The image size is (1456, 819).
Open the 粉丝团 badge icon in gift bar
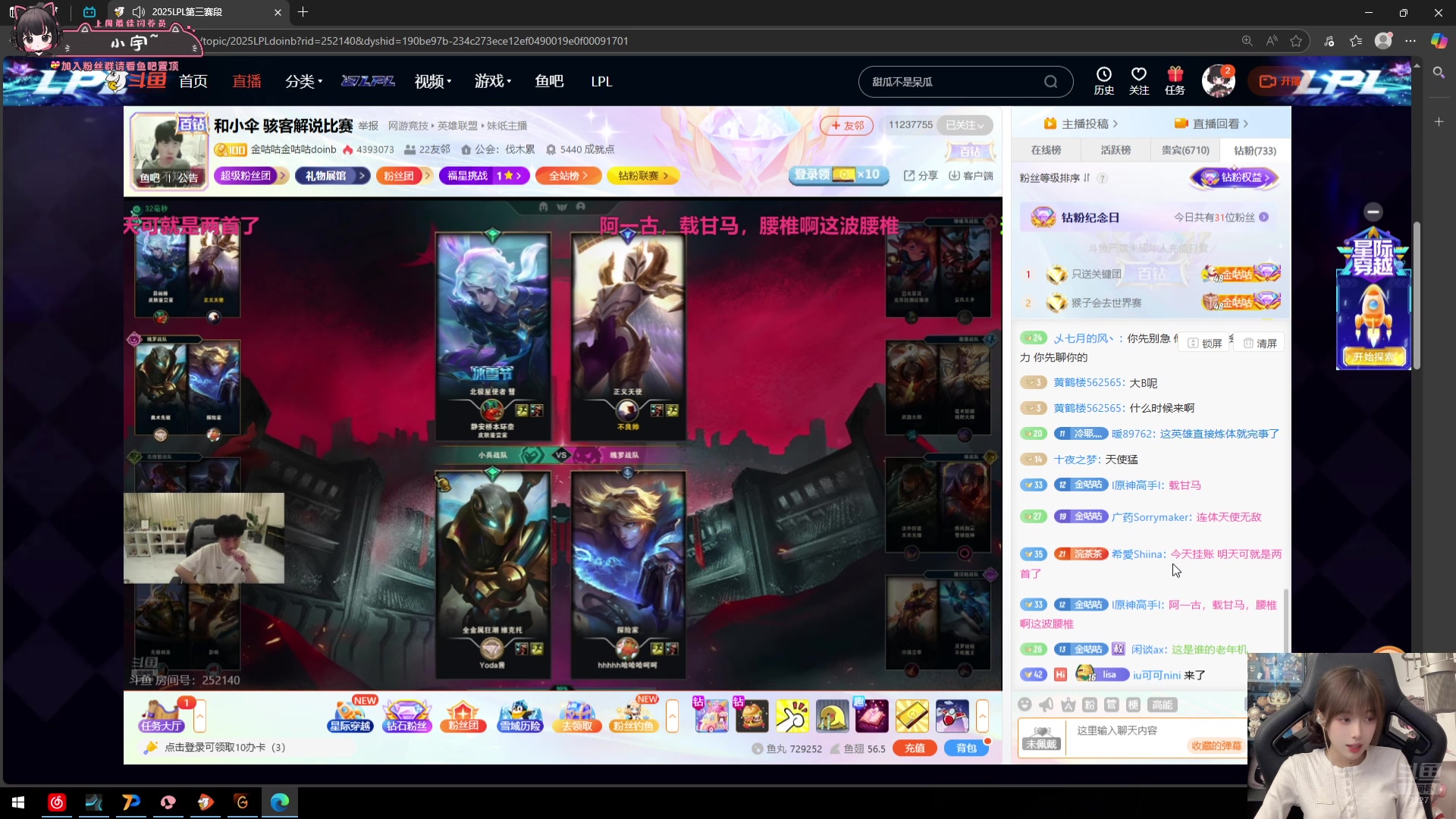point(463,716)
